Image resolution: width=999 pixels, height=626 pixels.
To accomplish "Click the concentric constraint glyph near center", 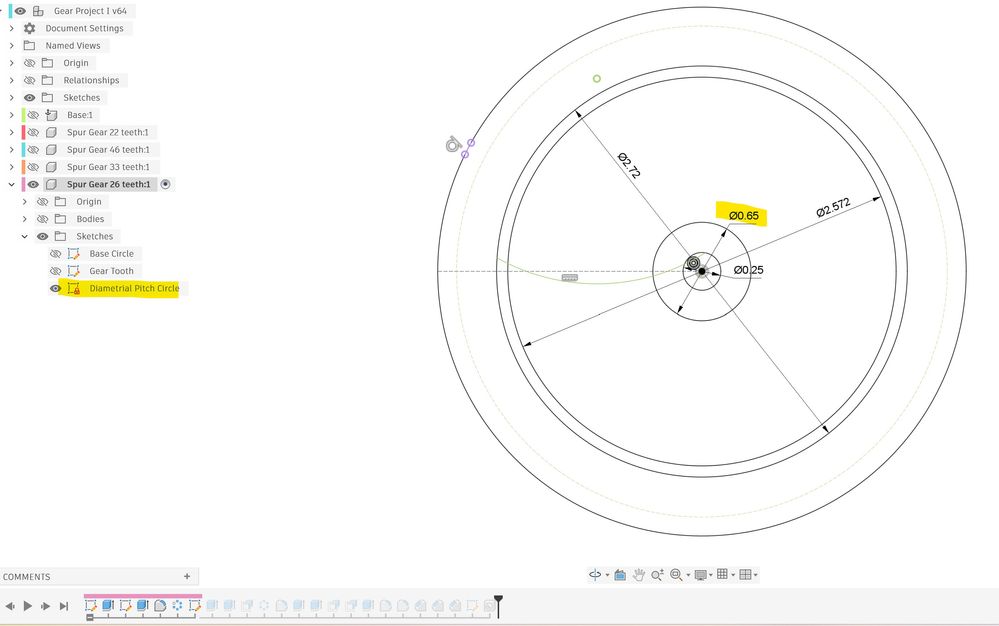I will click(693, 262).
